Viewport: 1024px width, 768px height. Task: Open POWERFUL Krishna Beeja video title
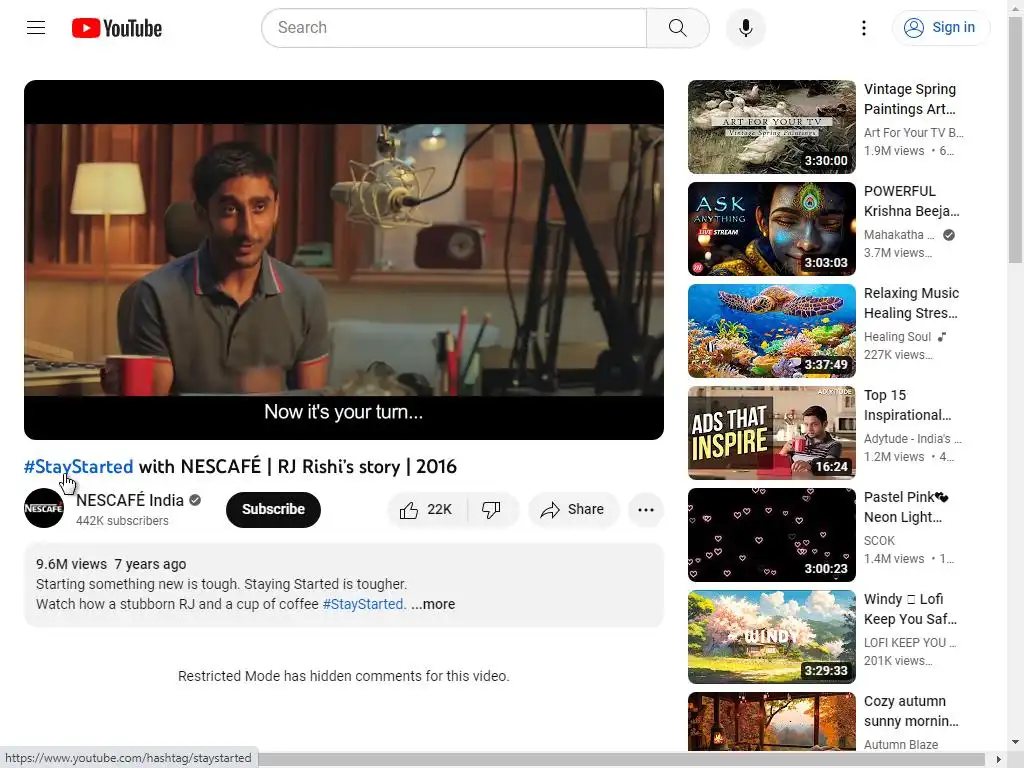tap(912, 200)
